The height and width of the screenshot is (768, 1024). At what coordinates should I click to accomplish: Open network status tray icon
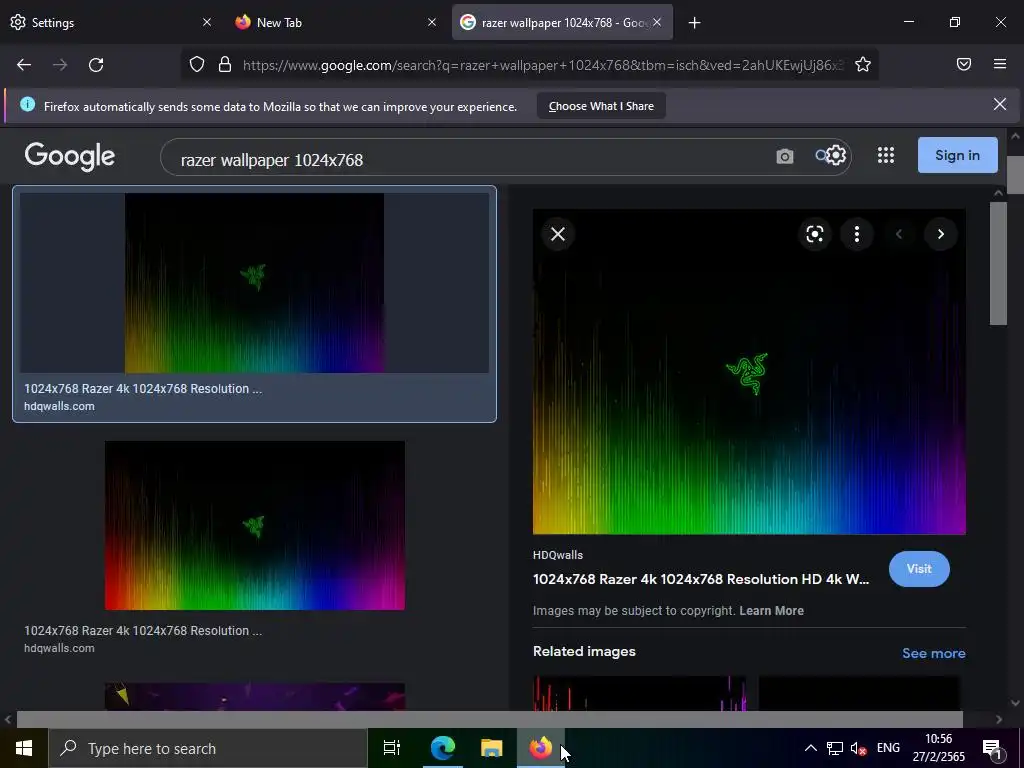pos(835,748)
